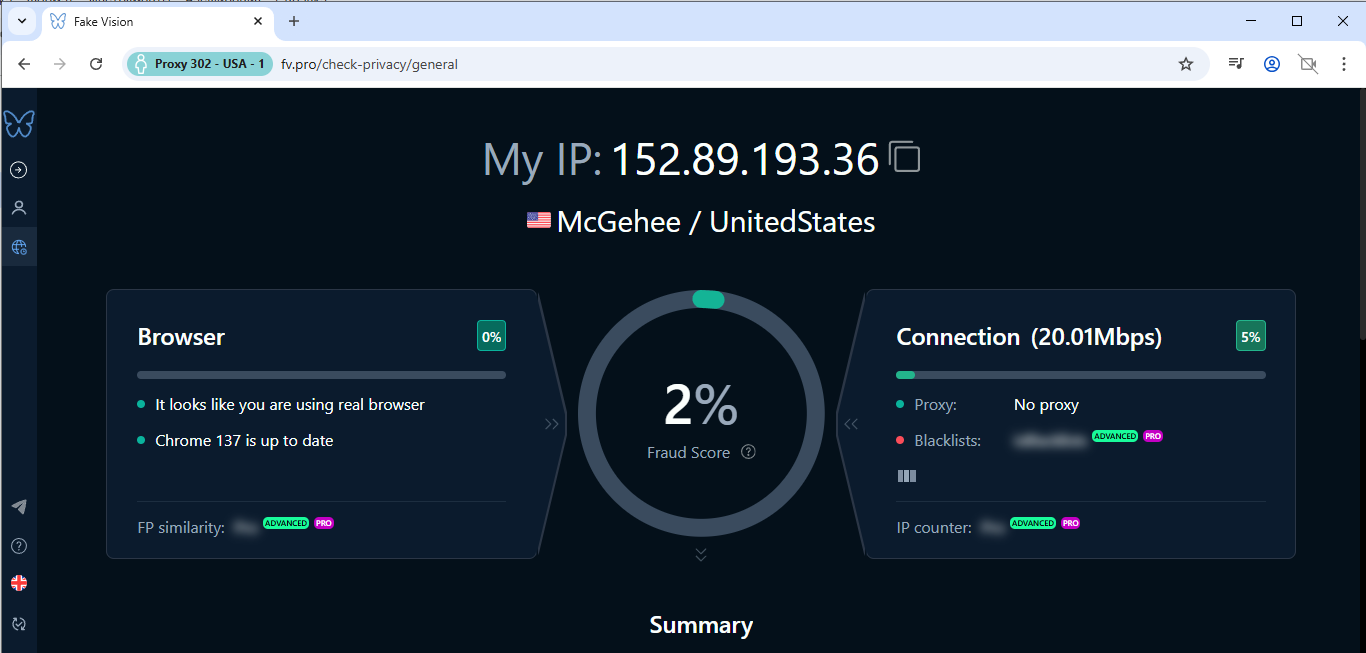Viewport: 1366px width, 653px height.
Task: Click the 'IP counter:' label
Action: tap(934, 527)
